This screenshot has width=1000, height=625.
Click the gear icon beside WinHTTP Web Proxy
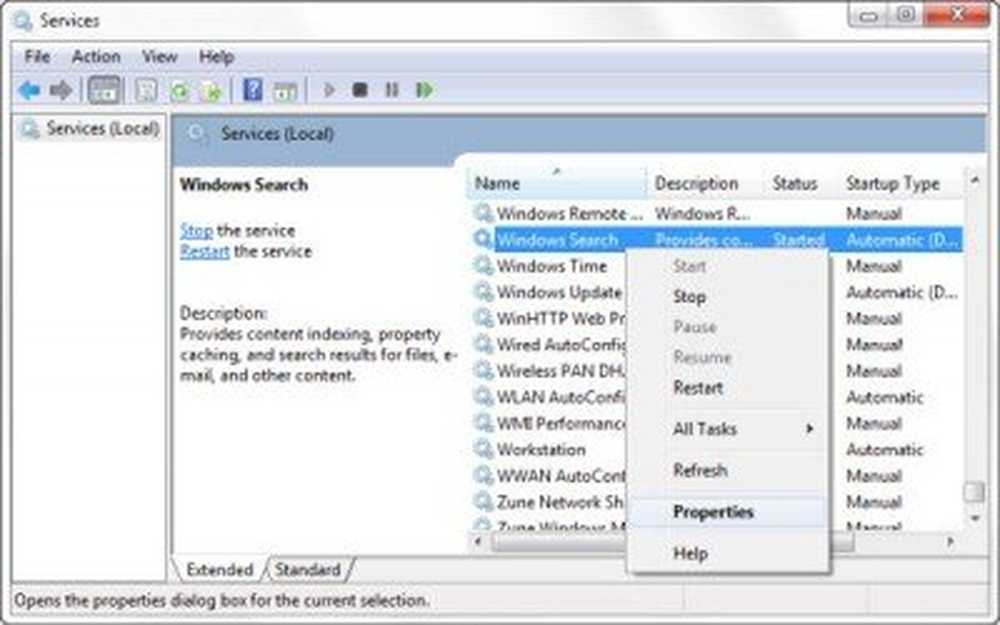coord(484,318)
